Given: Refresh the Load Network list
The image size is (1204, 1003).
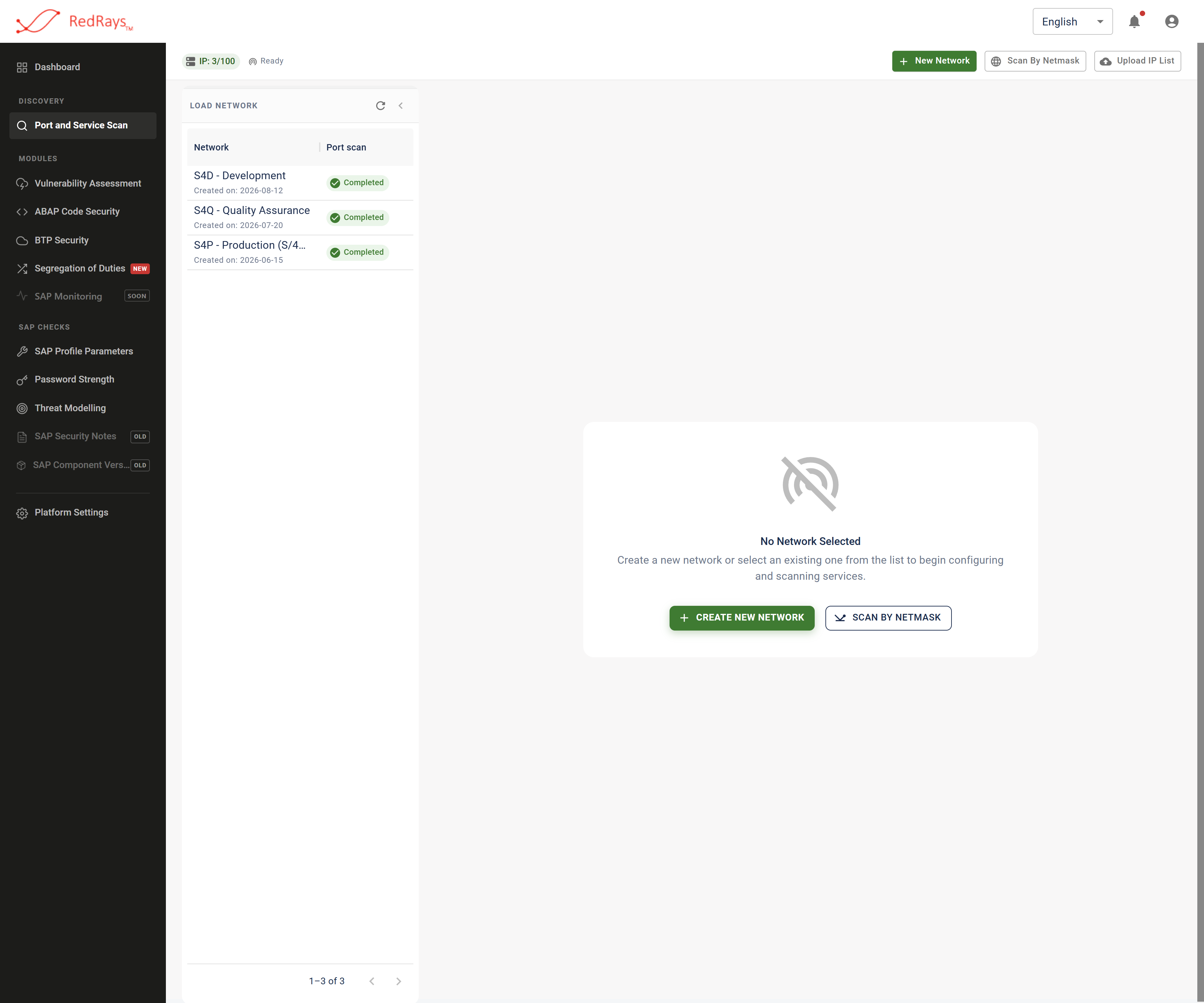Looking at the screenshot, I should pyautogui.click(x=380, y=105).
